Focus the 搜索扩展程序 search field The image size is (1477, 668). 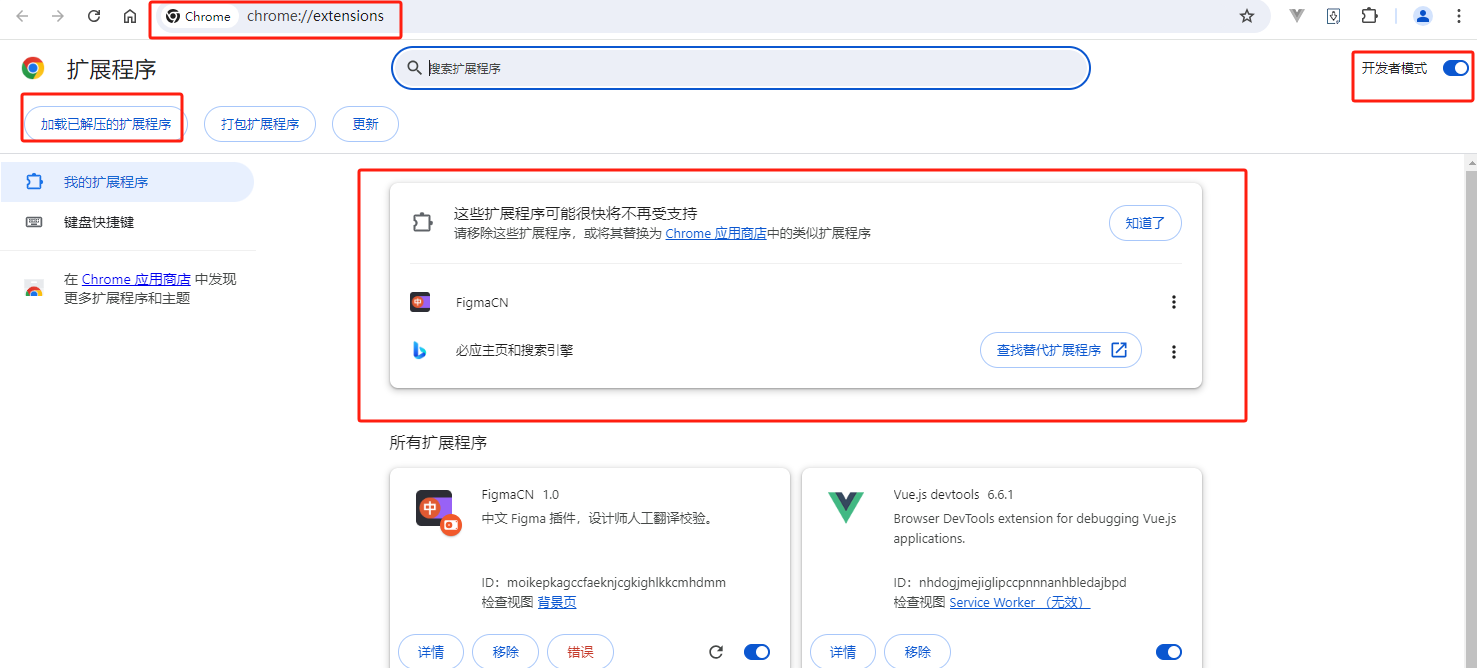(740, 68)
